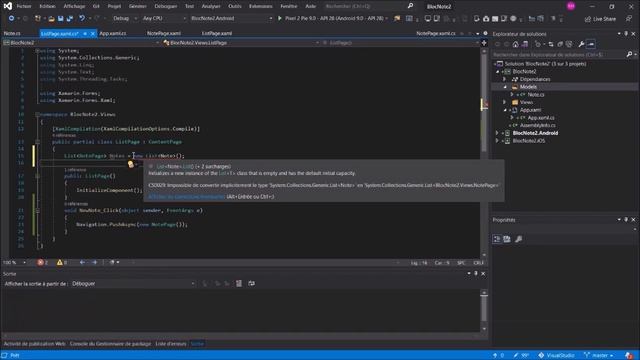This screenshot has height=360, width=640.
Task: Click the Home icon in Solution Explorer
Action: click(516, 44)
